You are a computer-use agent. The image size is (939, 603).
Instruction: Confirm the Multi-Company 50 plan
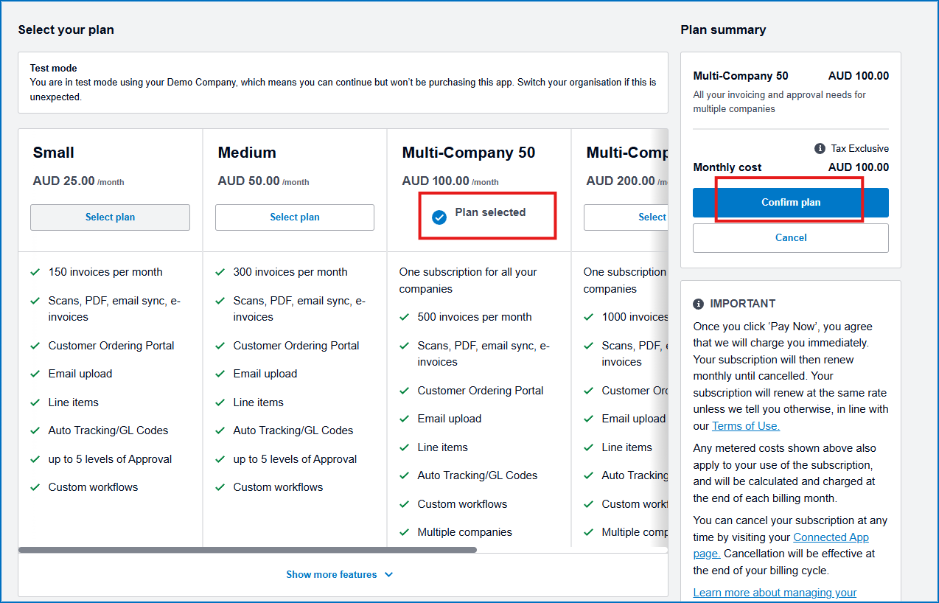[x=790, y=202]
